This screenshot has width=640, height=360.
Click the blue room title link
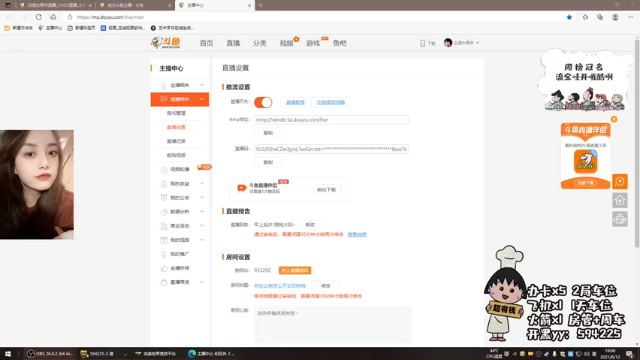pos(280,286)
